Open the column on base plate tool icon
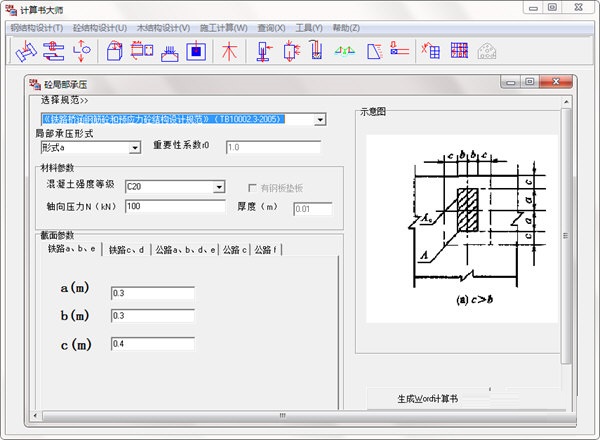This screenshot has height=440, width=600. pos(264,51)
